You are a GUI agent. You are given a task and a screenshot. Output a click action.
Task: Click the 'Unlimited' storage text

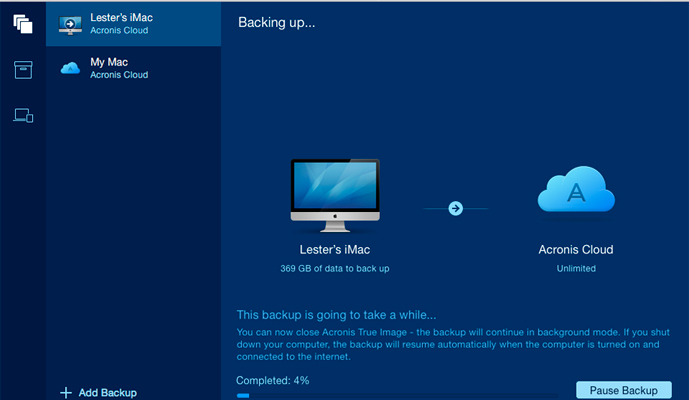(x=576, y=269)
